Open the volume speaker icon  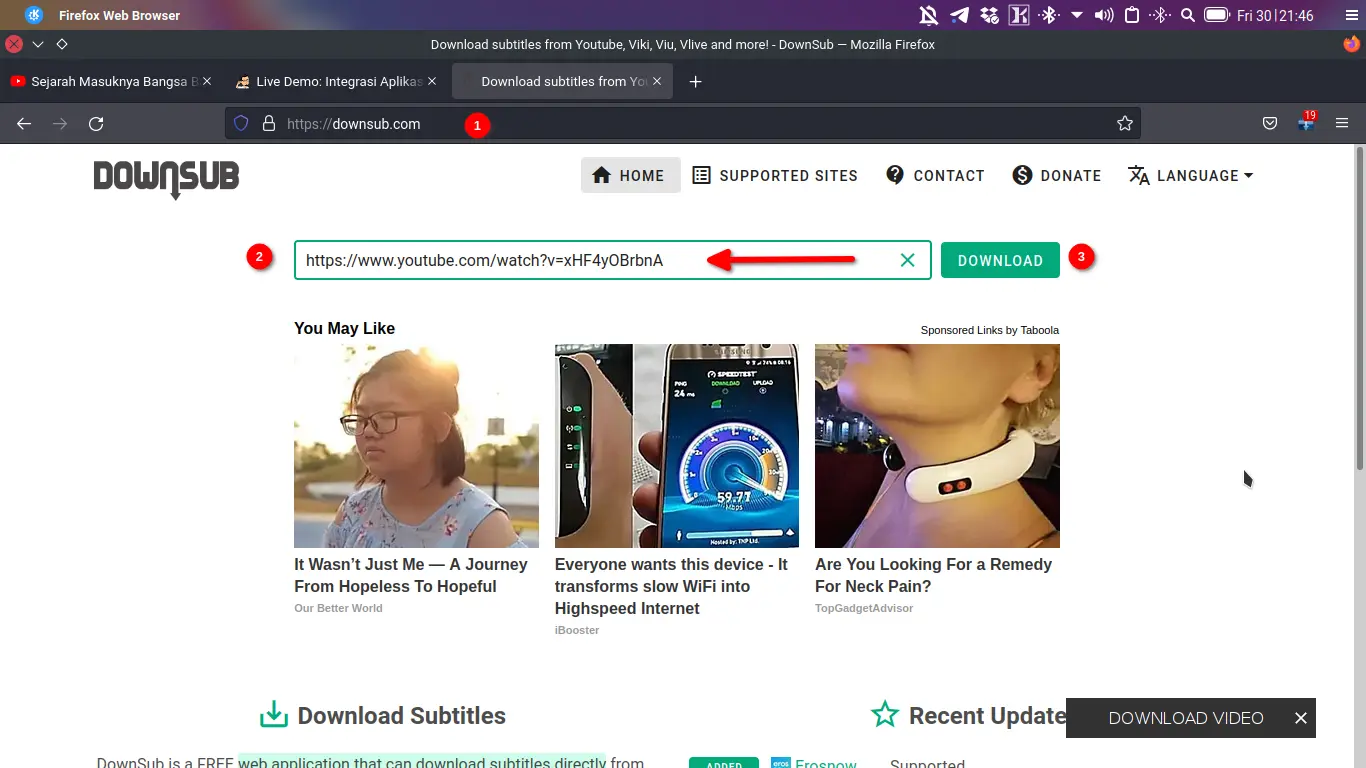[x=1104, y=15]
